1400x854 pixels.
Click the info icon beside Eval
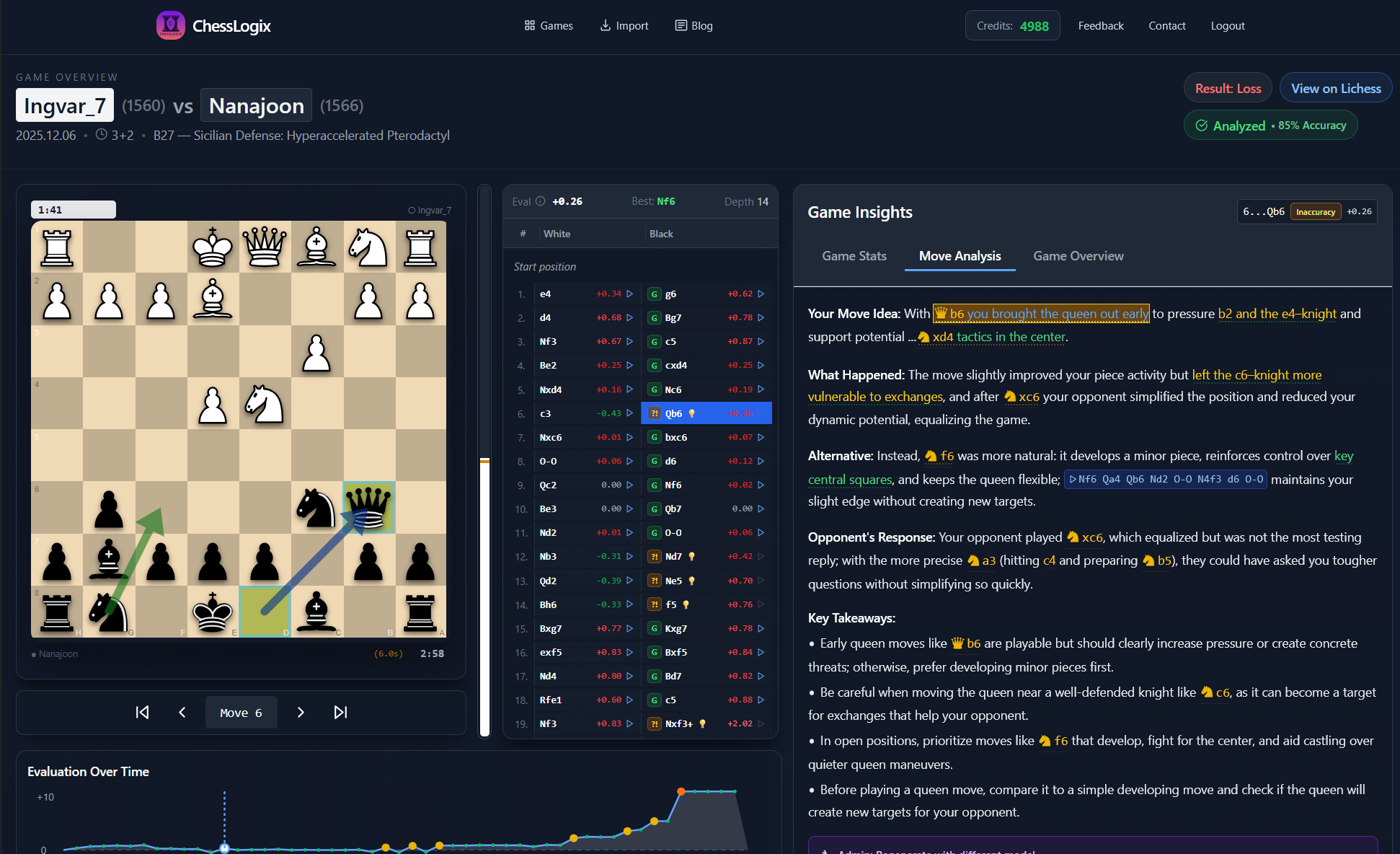(539, 201)
